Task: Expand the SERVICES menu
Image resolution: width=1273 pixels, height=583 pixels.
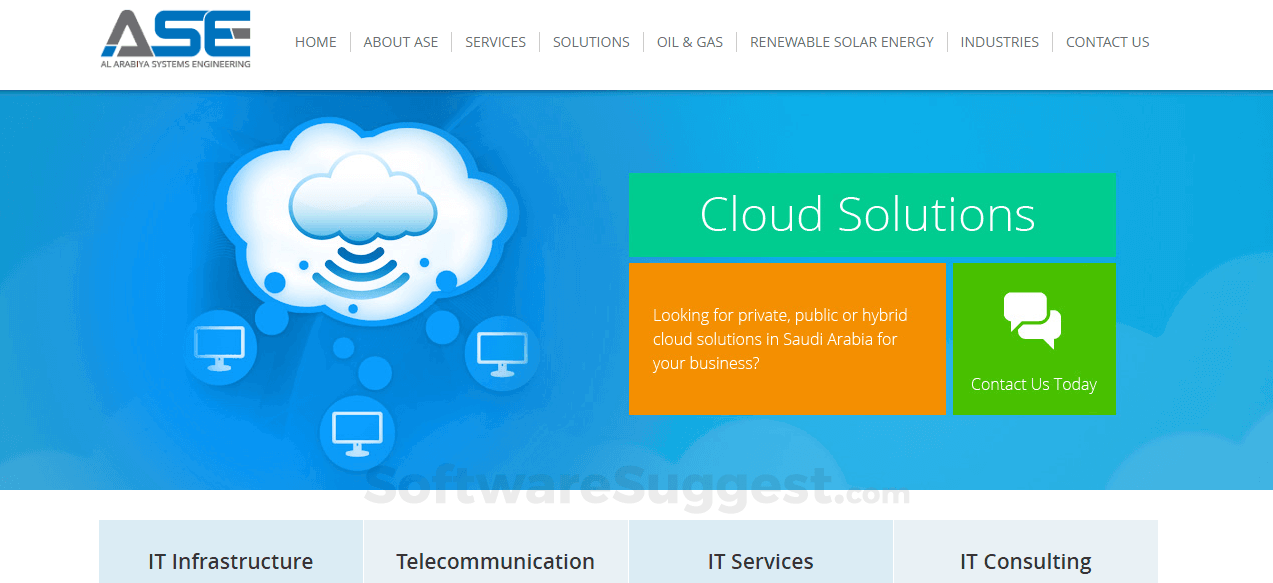Action: tap(495, 42)
